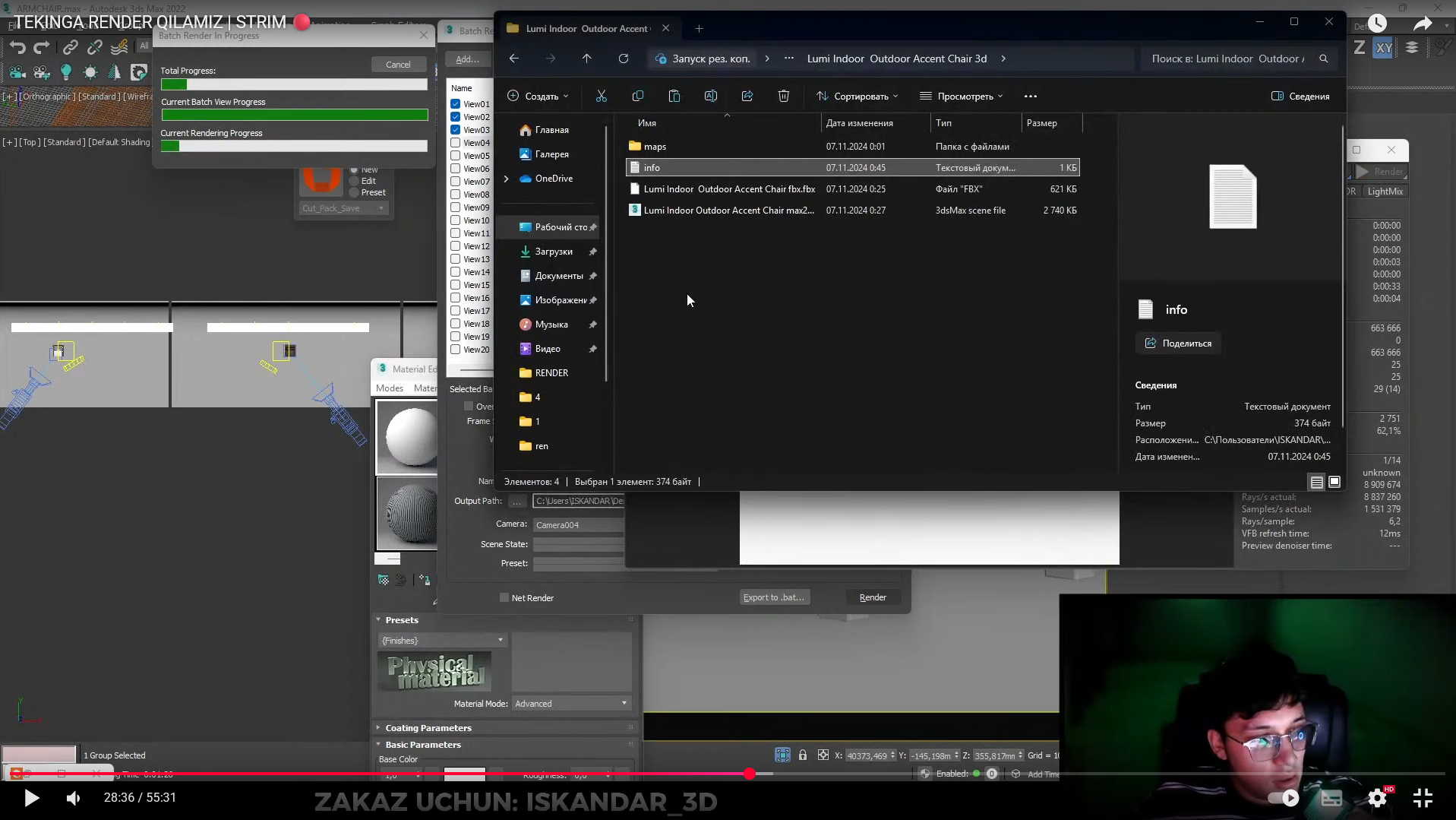Click the Render button in Batch Render
Viewport: 1456px width, 820px height.
pos(873,597)
